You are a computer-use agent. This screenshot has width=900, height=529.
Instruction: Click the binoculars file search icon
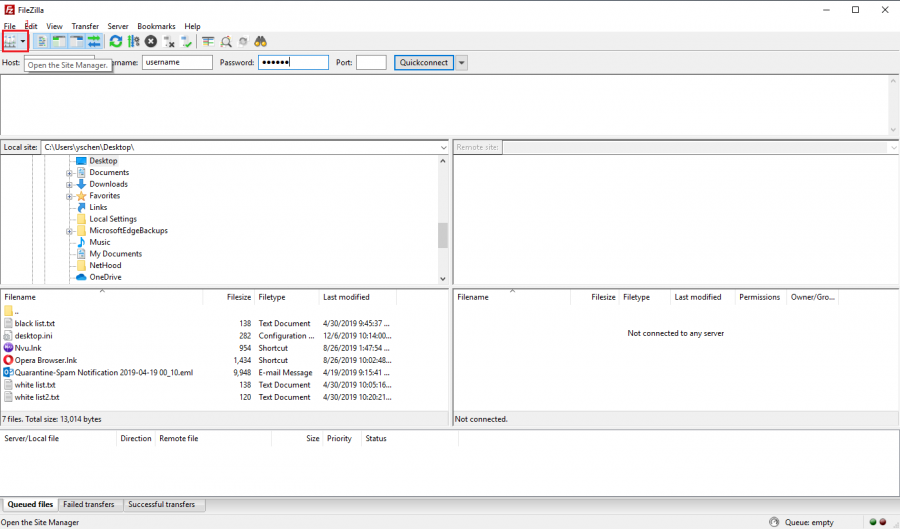[260, 41]
